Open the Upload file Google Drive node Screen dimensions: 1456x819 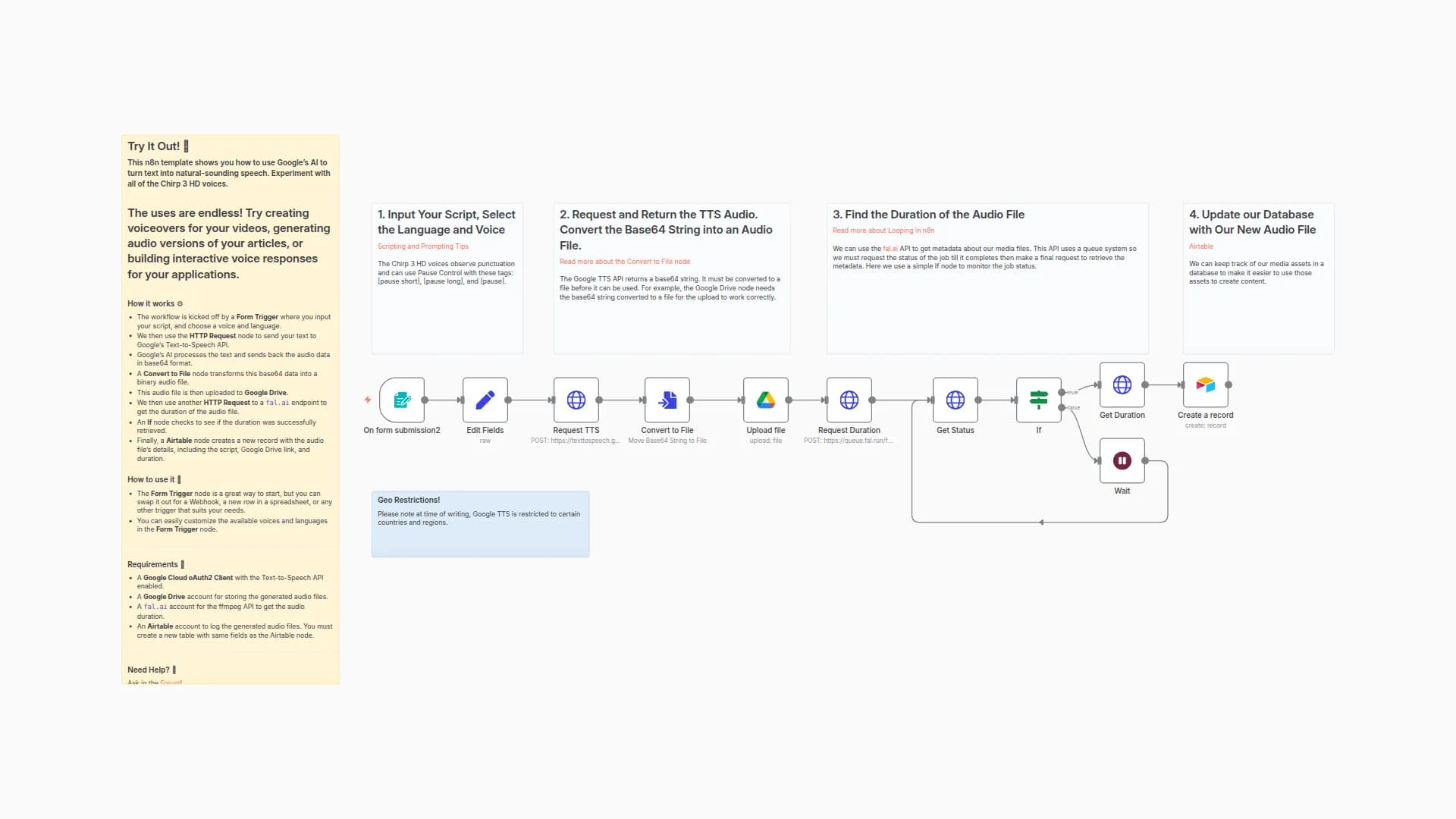[x=765, y=400]
